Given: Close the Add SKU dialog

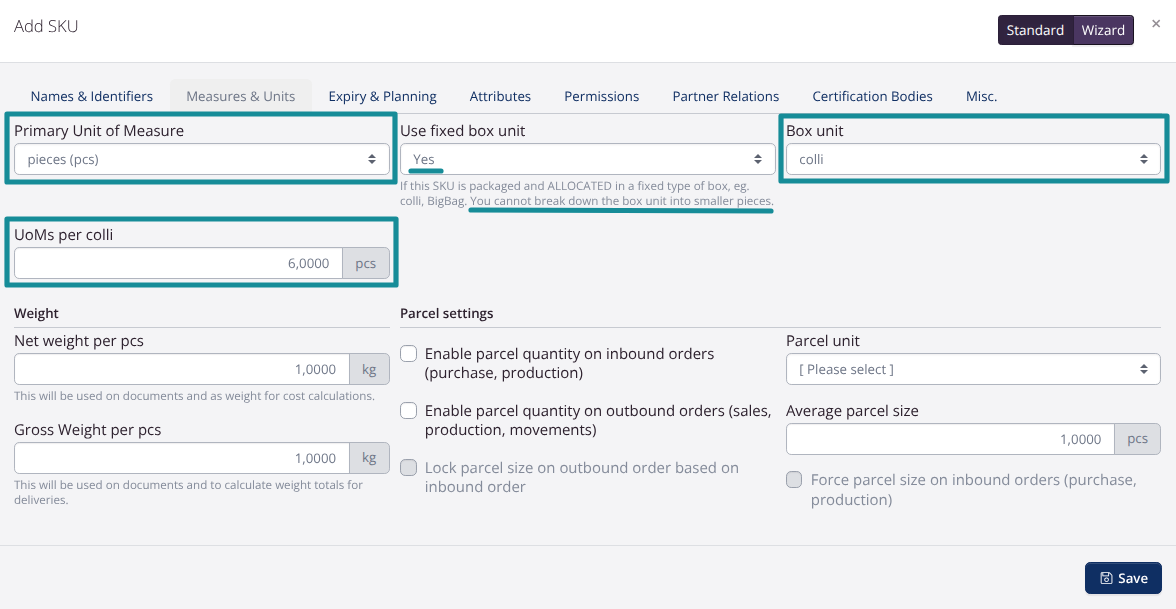Looking at the screenshot, I should point(1156,23).
